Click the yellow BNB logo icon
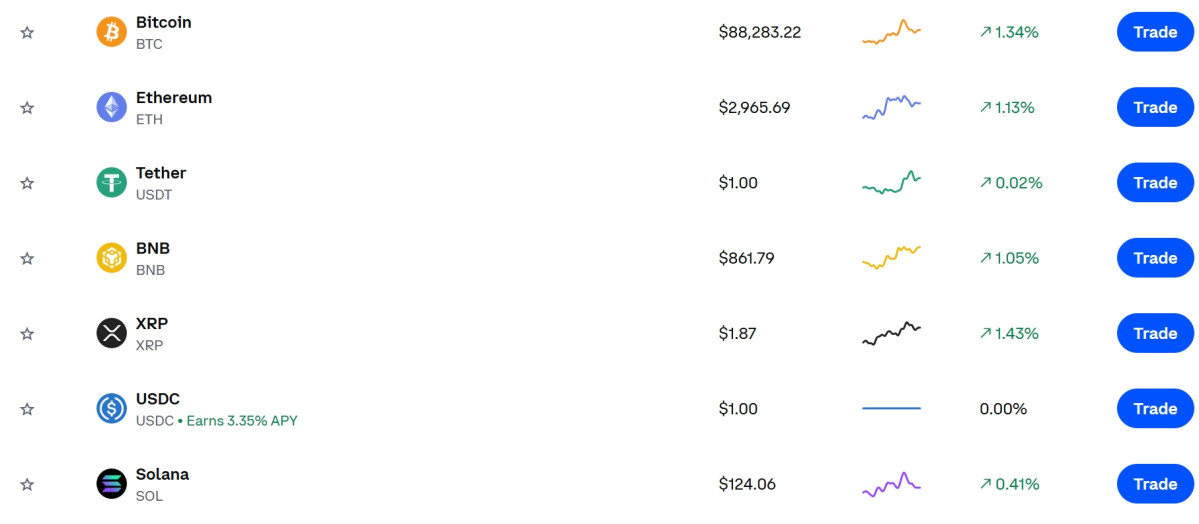Viewport: 1199px width, 524px height. (111, 258)
